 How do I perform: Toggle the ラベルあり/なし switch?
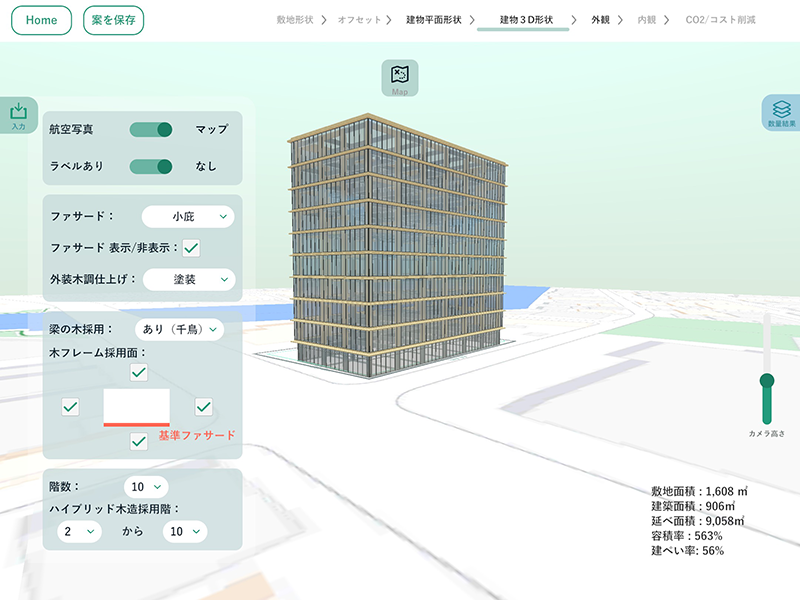click(151, 166)
